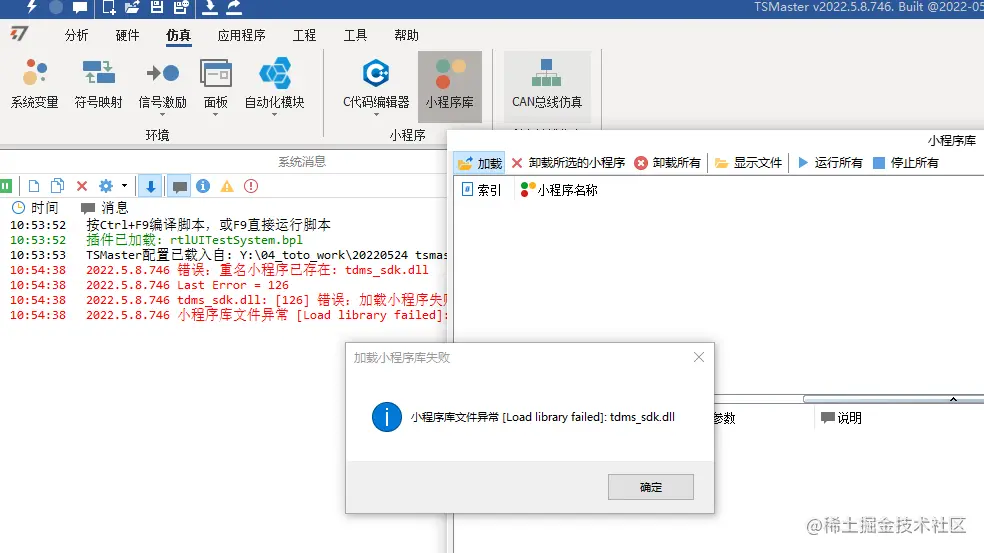Click the 索引 column header
This screenshot has height=553, width=984.
(x=481, y=190)
